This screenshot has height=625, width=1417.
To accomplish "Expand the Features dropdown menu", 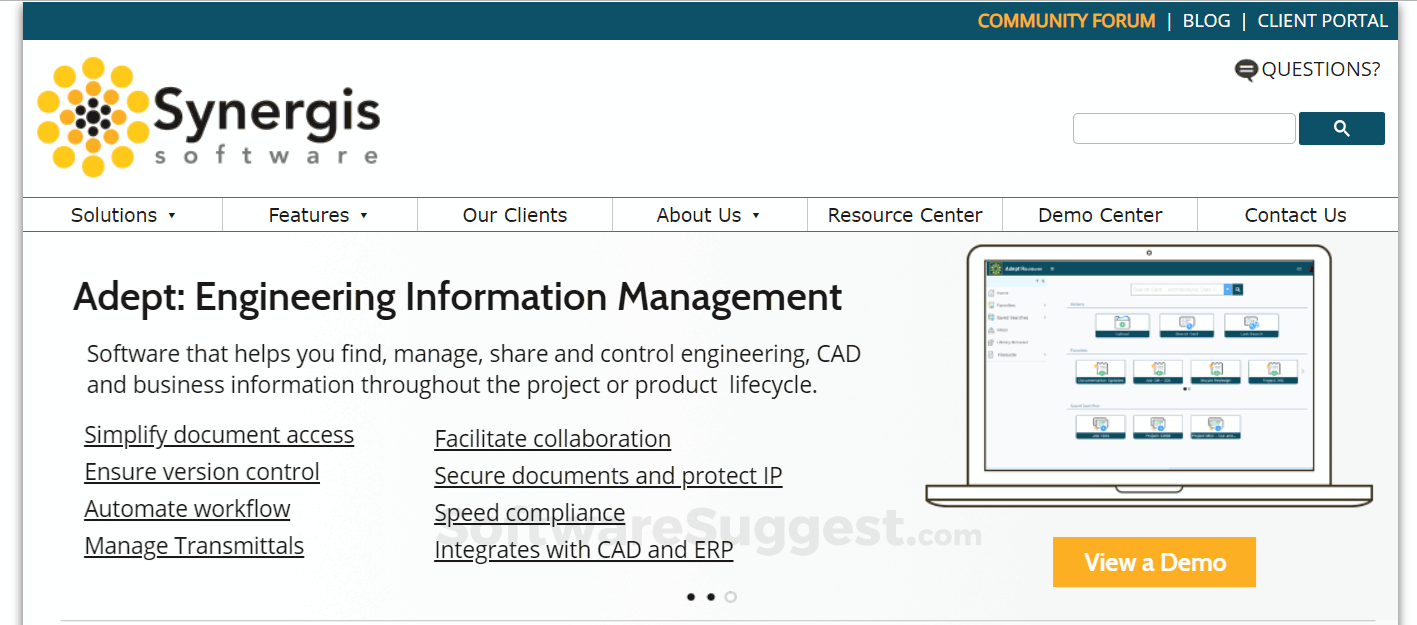I will click(319, 215).
